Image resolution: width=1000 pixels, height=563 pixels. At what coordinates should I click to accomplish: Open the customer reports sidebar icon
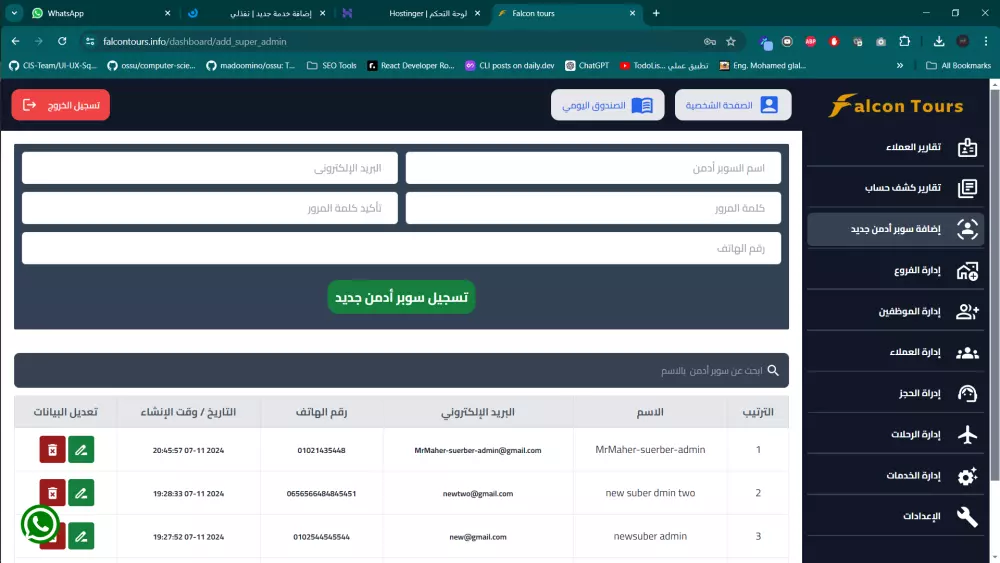tap(967, 147)
